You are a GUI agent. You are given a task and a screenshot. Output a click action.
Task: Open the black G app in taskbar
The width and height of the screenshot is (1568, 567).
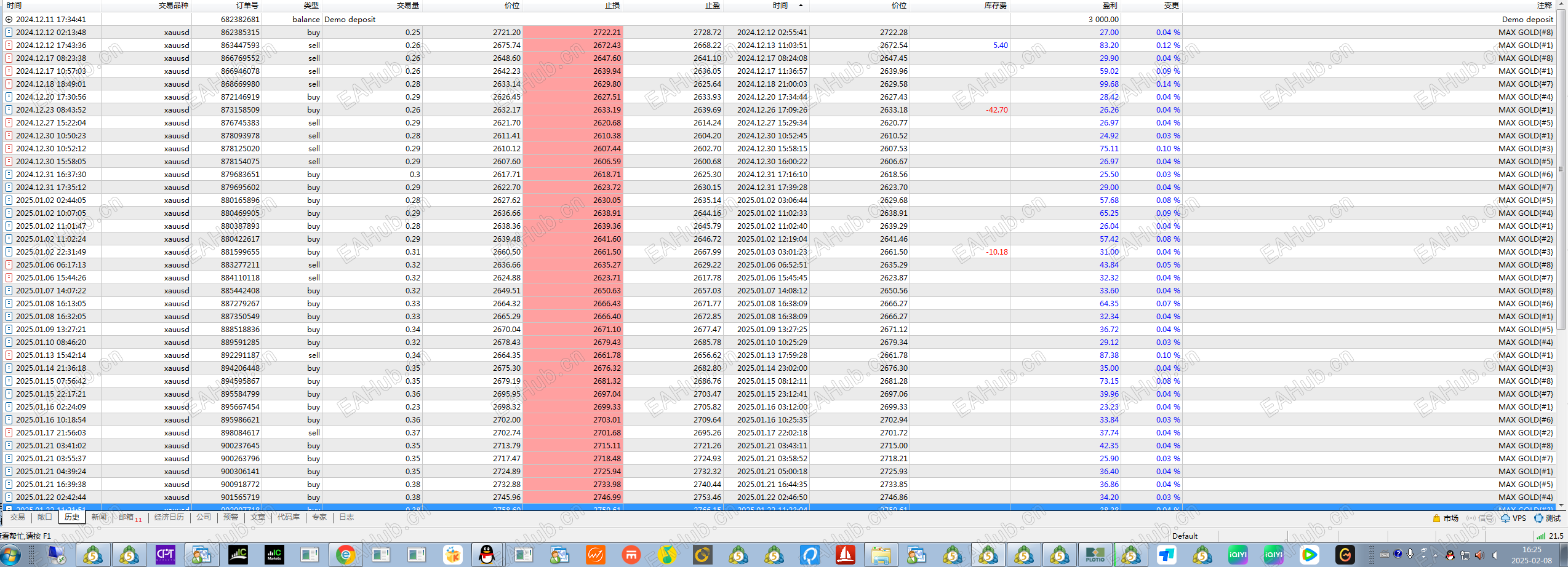[1345, 555]
